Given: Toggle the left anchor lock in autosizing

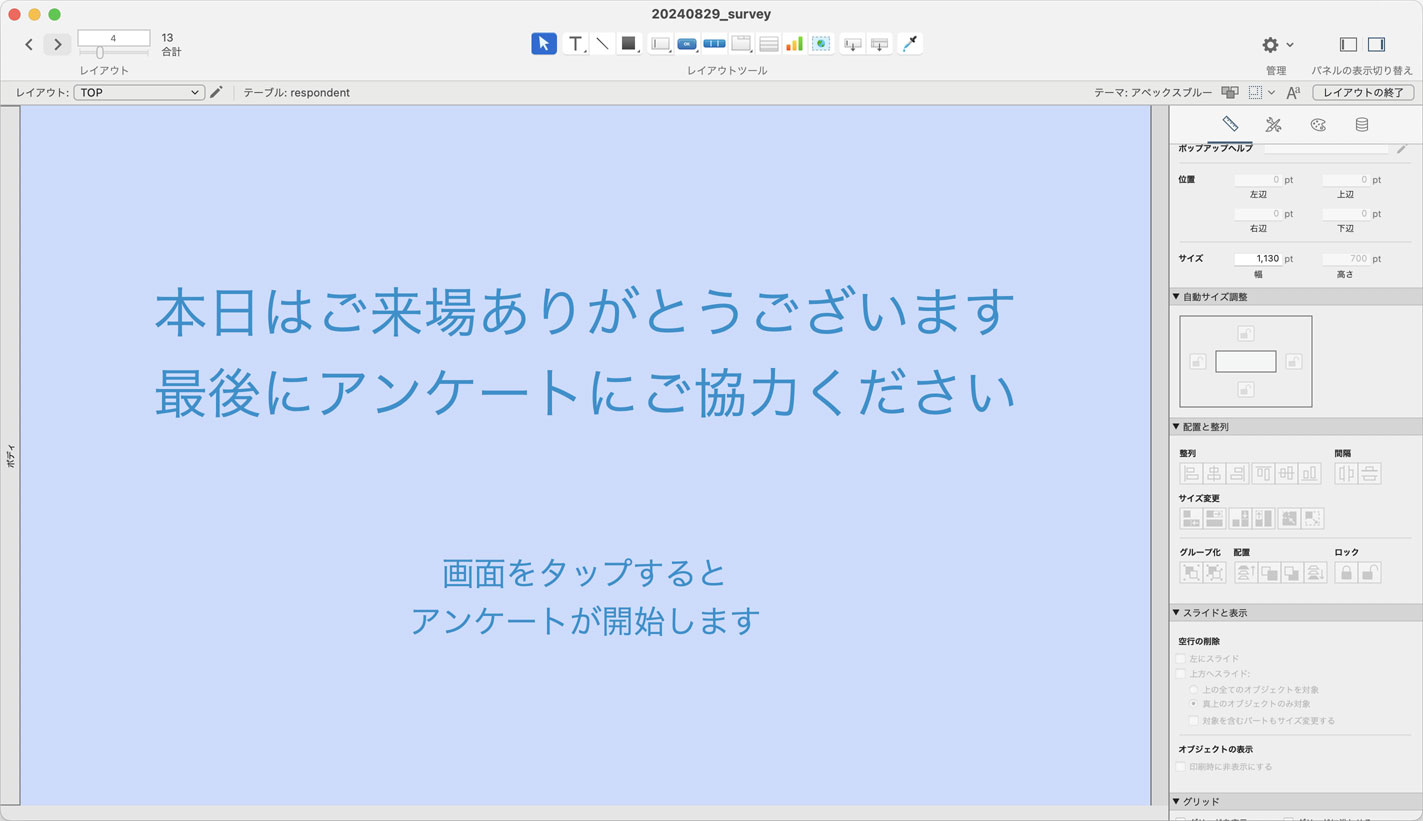Looking at the screenshot, I should click(1198, 361).
